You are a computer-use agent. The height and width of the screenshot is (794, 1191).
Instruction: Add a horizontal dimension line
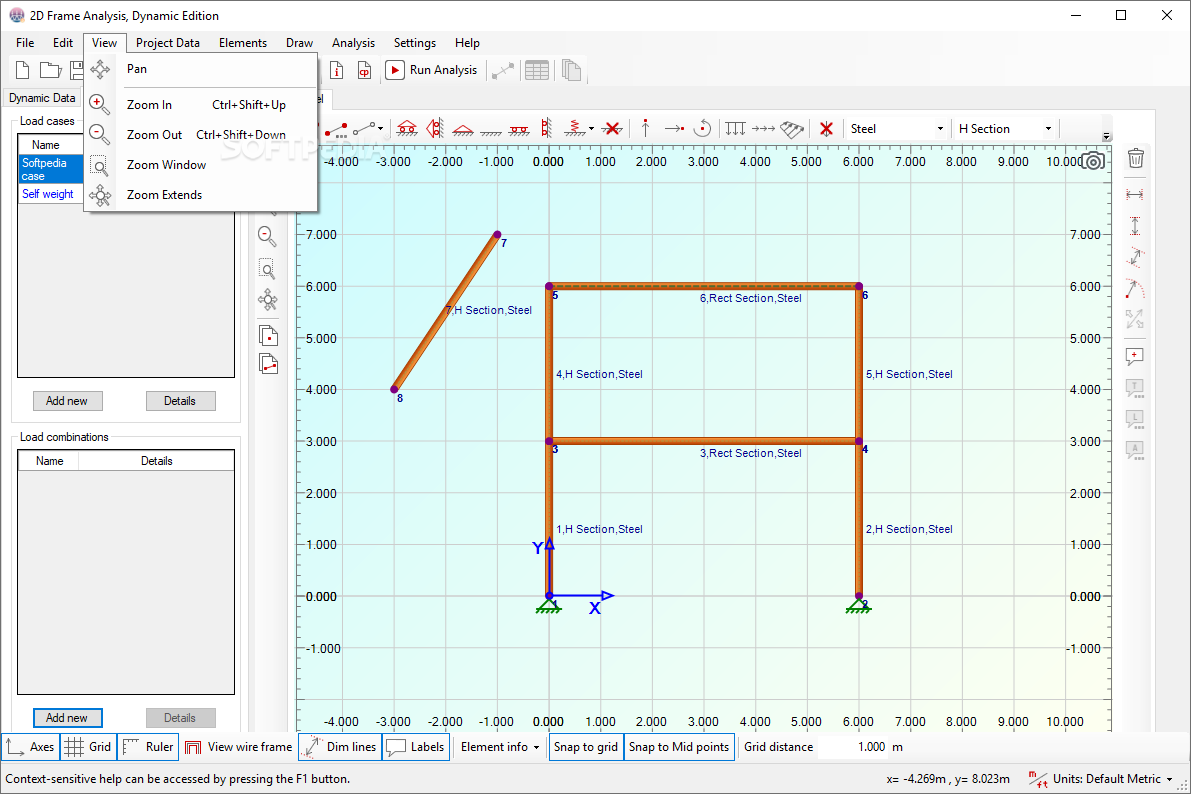click(1135, 195)
